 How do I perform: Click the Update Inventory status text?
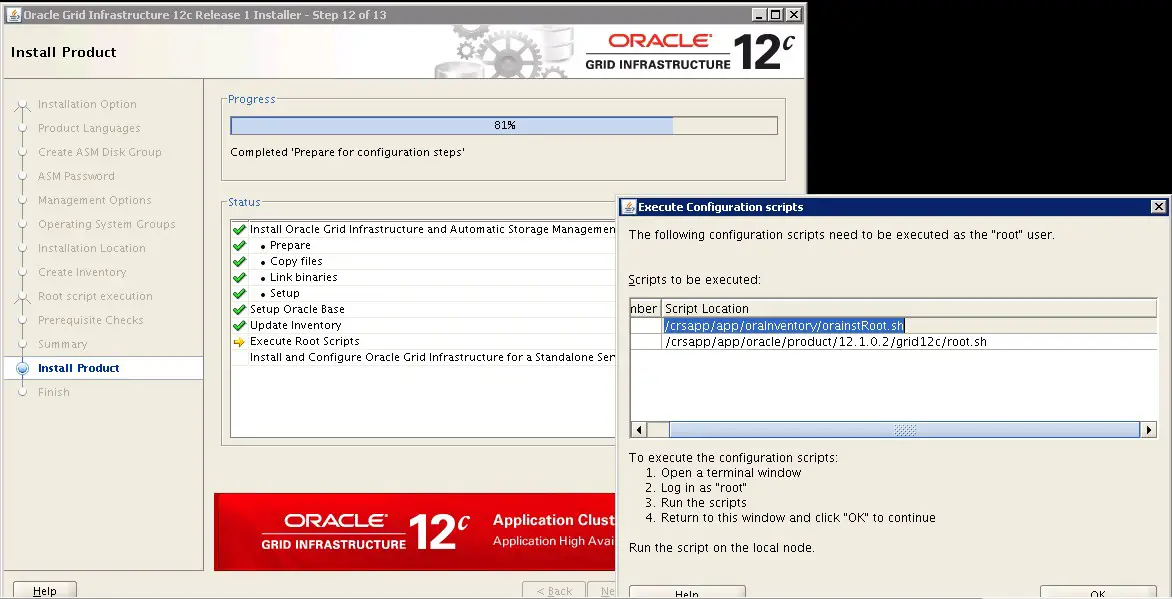point(295,325)
